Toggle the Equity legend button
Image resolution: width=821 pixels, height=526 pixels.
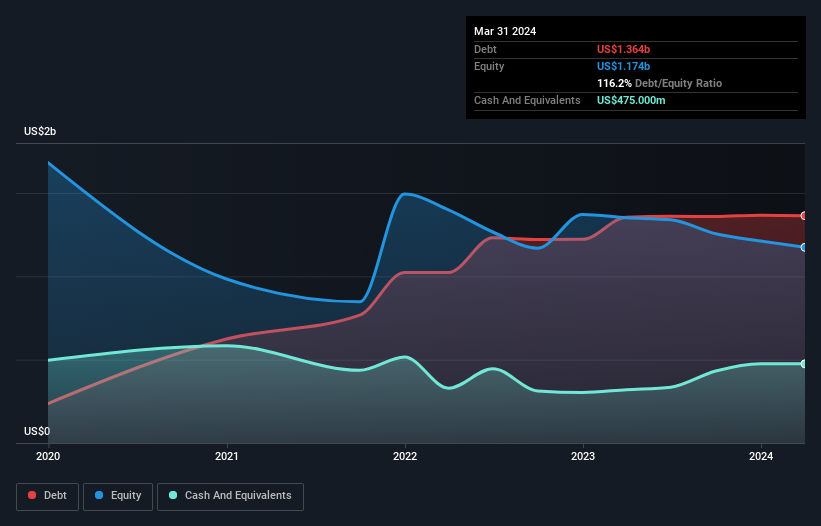tap(118, 496)
